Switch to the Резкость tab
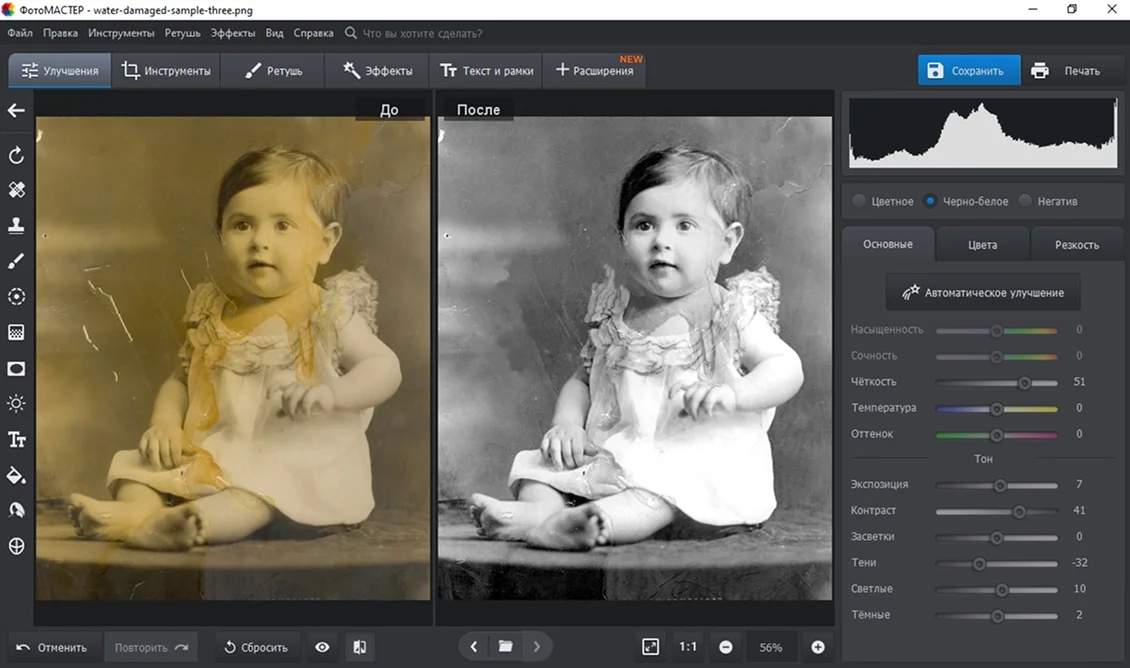The image size is (1130, 668). [1076, 244]
